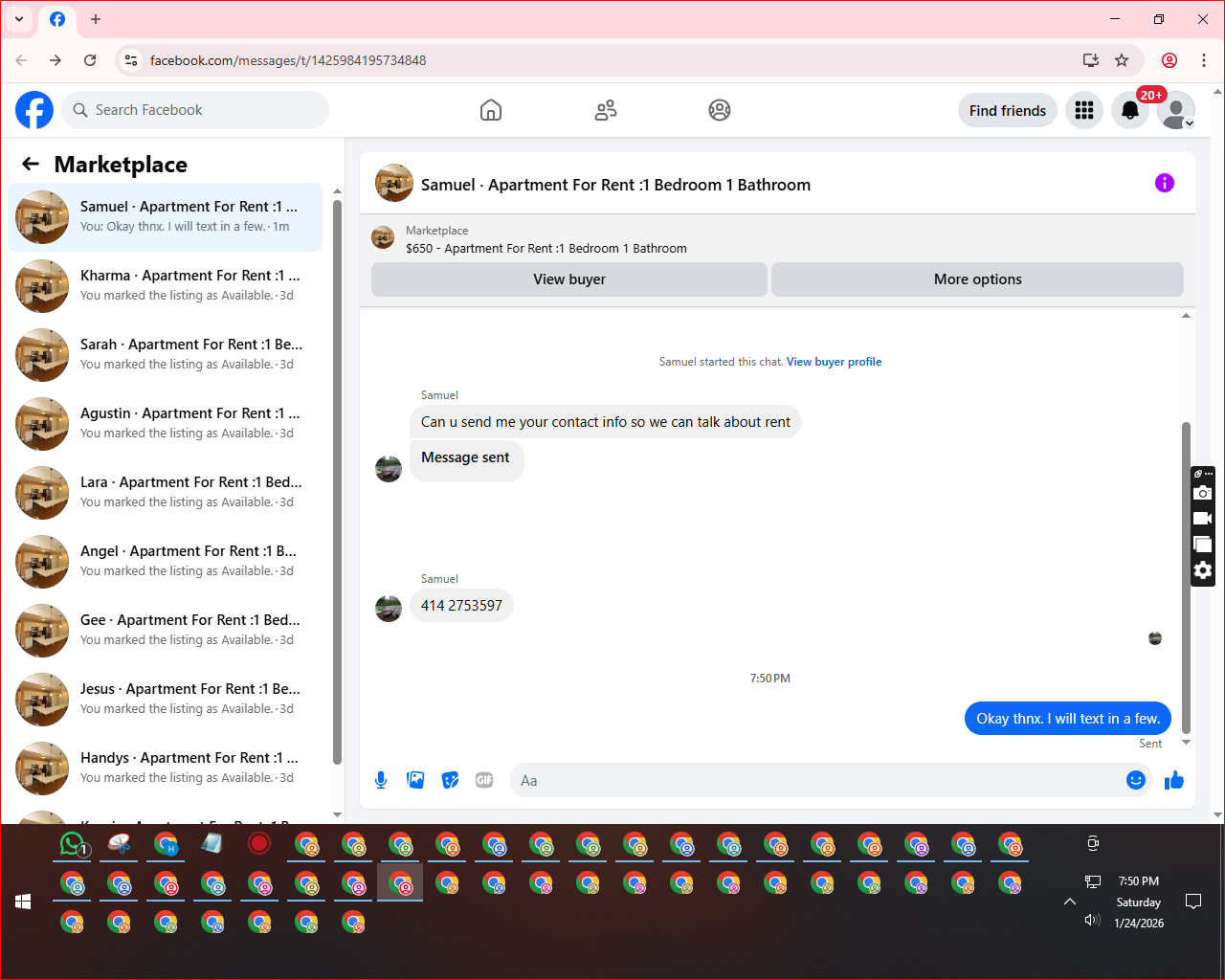Open the Facebook menu grid icon
This screenshot has height=980, width=1225.
[x=1084, y=110]
